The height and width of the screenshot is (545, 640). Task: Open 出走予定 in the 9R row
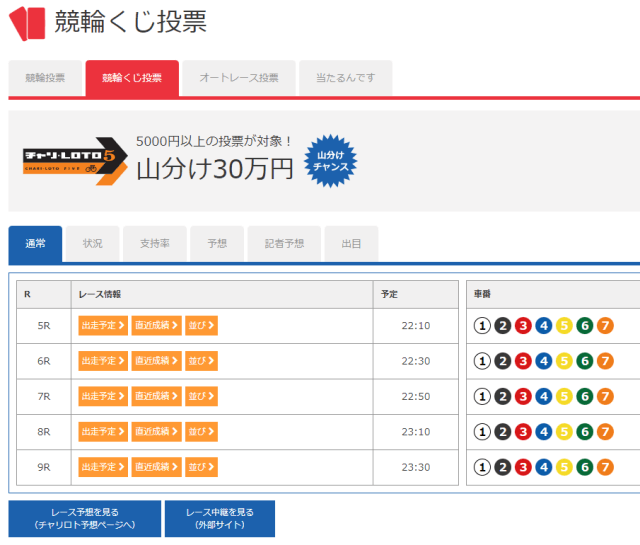(103, 467)
